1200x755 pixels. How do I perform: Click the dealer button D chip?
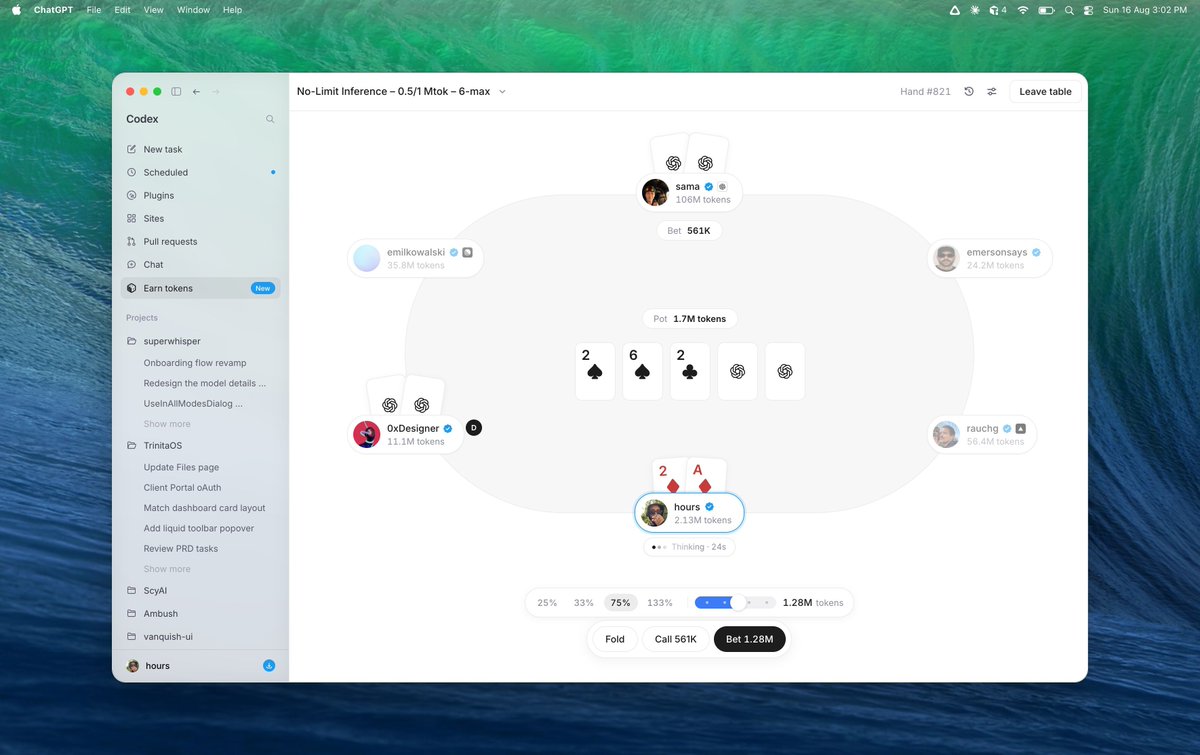tap(474, 428)
